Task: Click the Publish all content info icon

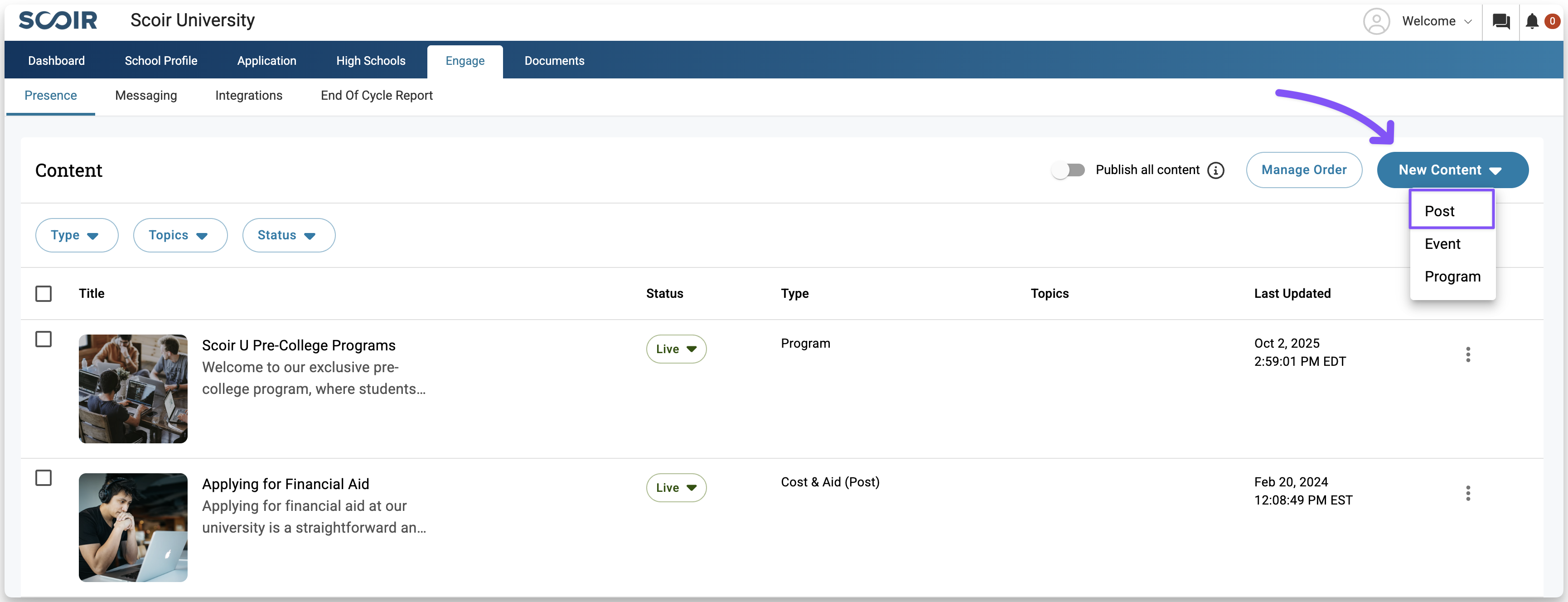Action: click(x=1215, y=170)
